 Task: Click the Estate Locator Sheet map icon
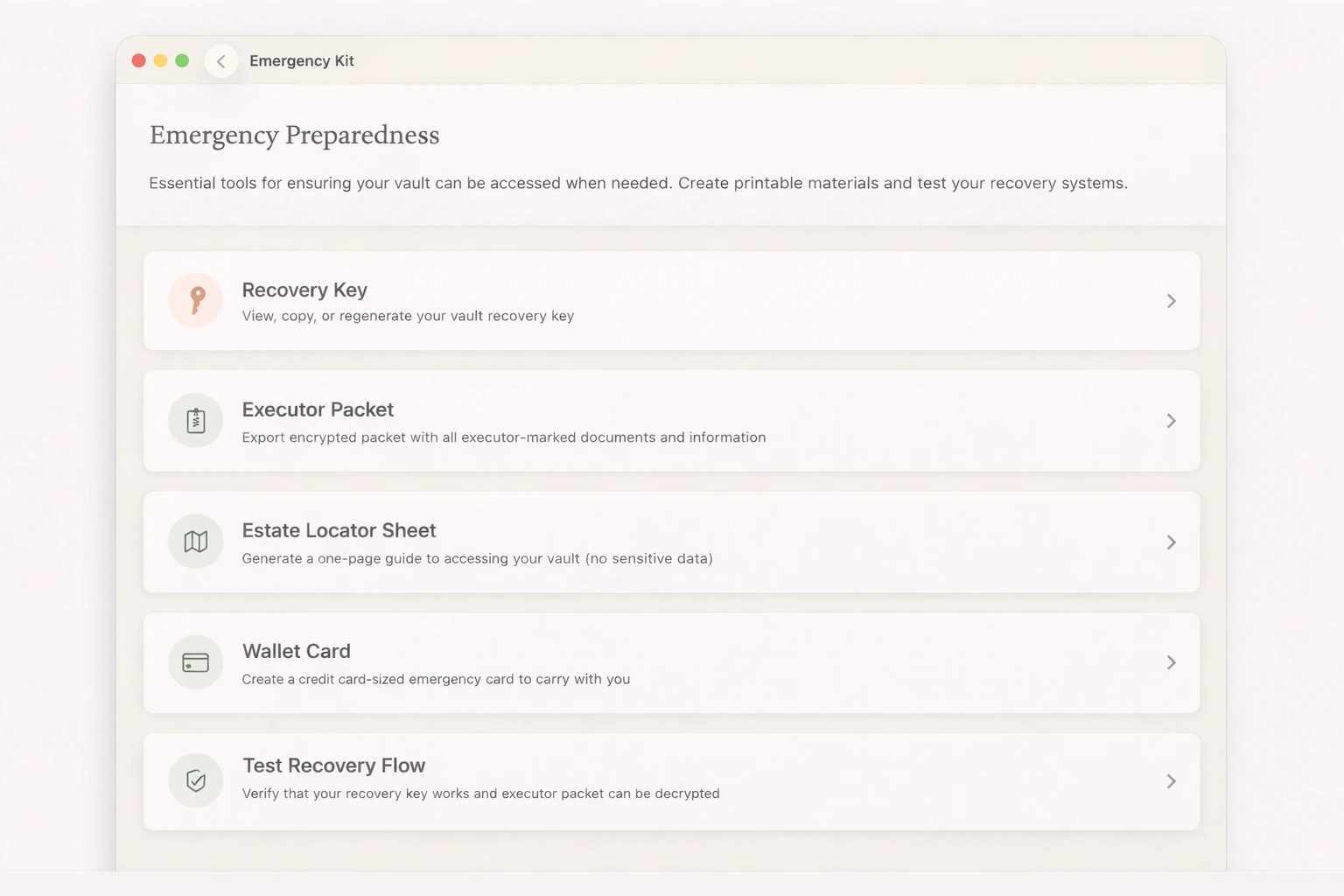(x=195, y=541)
